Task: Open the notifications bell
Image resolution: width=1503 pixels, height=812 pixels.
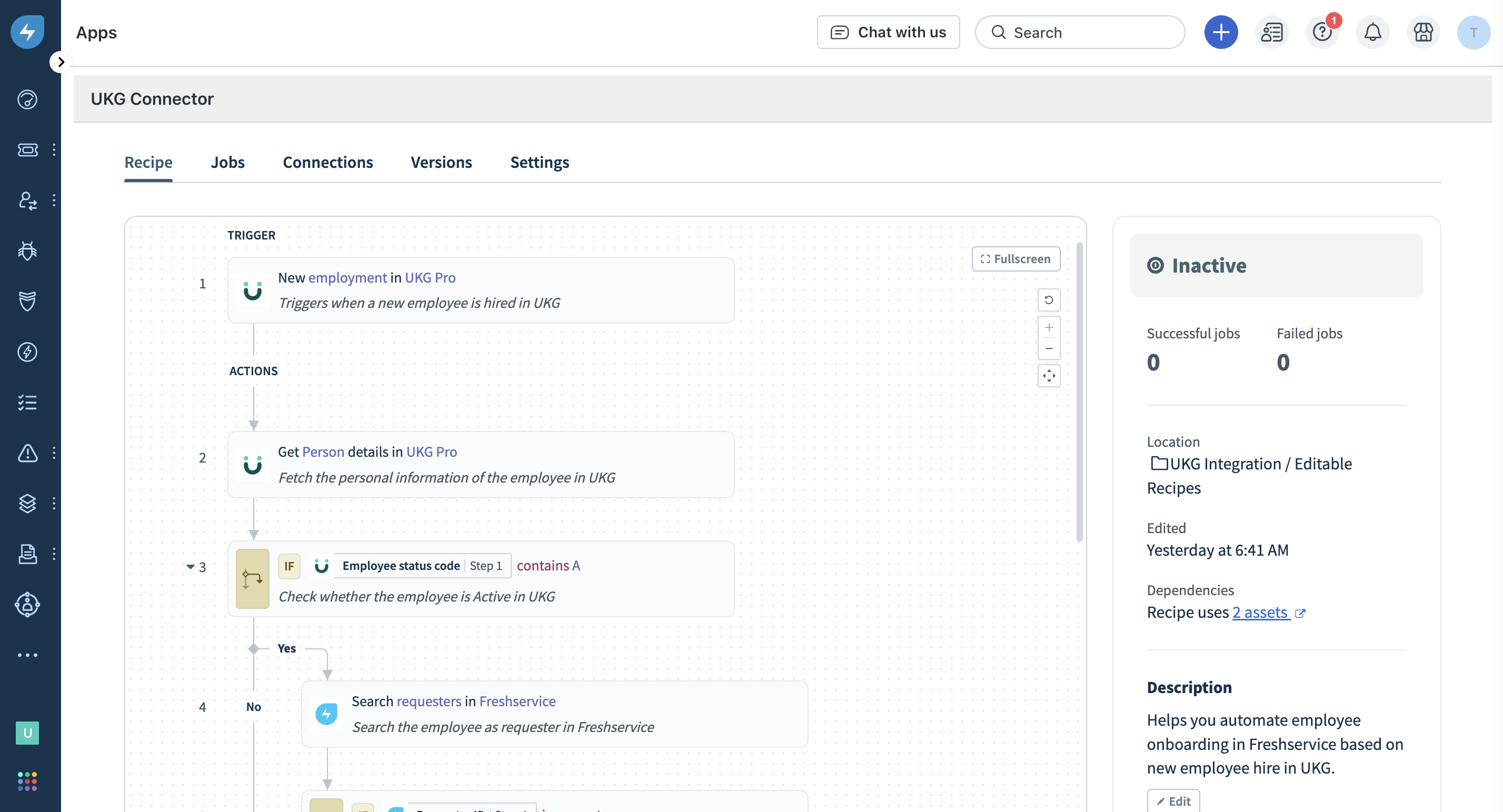Action: 1372,32
